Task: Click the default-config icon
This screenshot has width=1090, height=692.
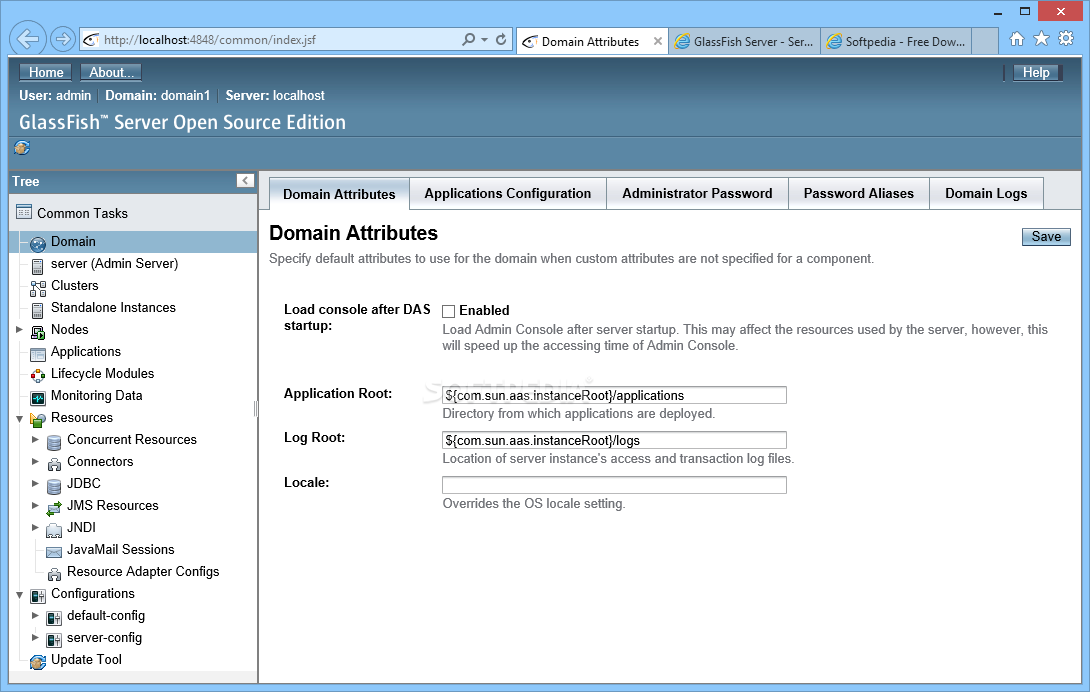Action: (54, 618)
